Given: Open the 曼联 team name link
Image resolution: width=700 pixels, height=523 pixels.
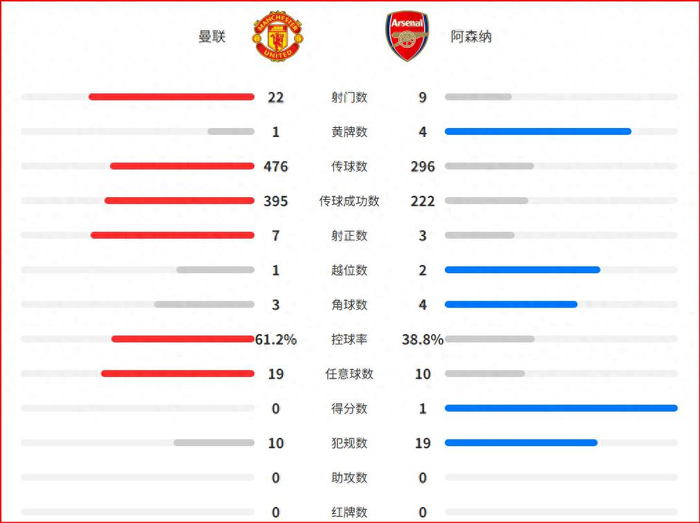Looking at the screenshot, I should [212, 37].
